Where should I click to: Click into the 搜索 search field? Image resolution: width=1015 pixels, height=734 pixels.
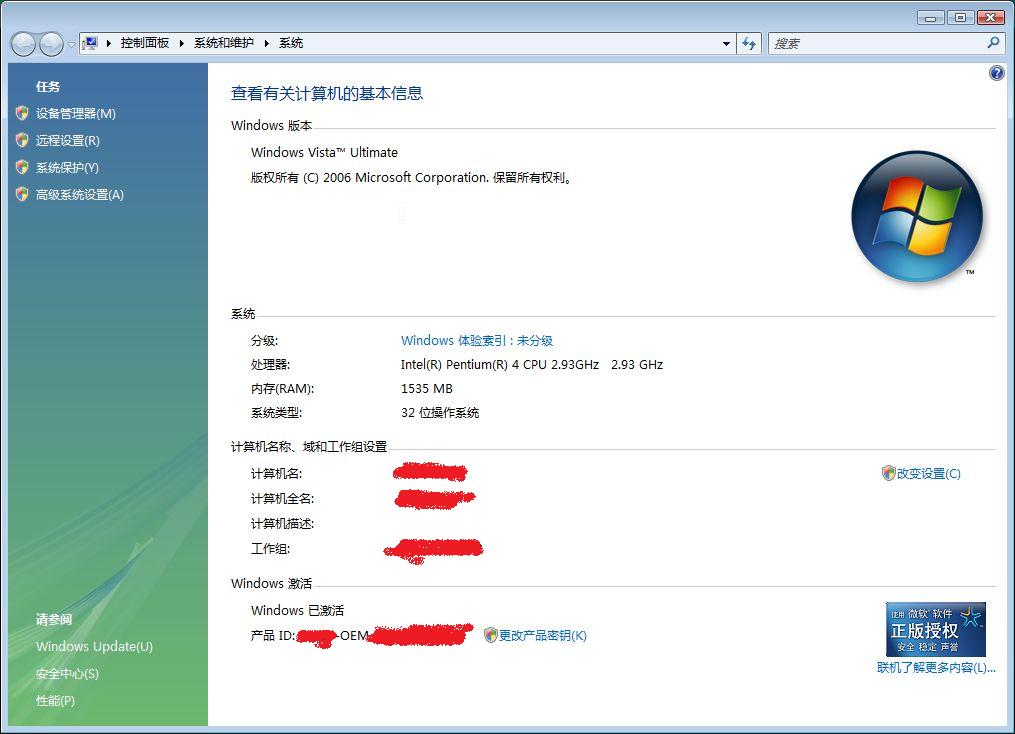[x=875, y=44]
